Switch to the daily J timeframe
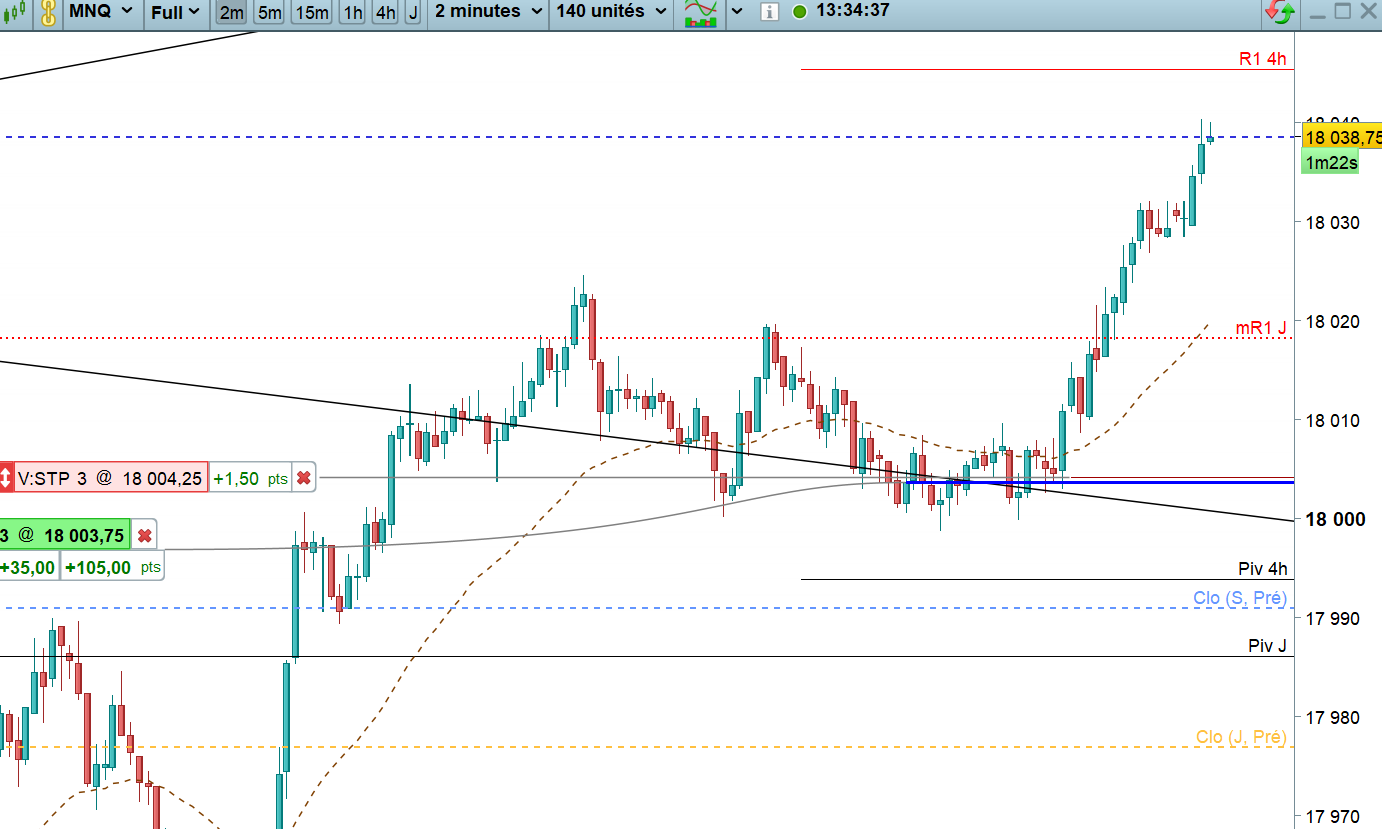 click(412, 12)
